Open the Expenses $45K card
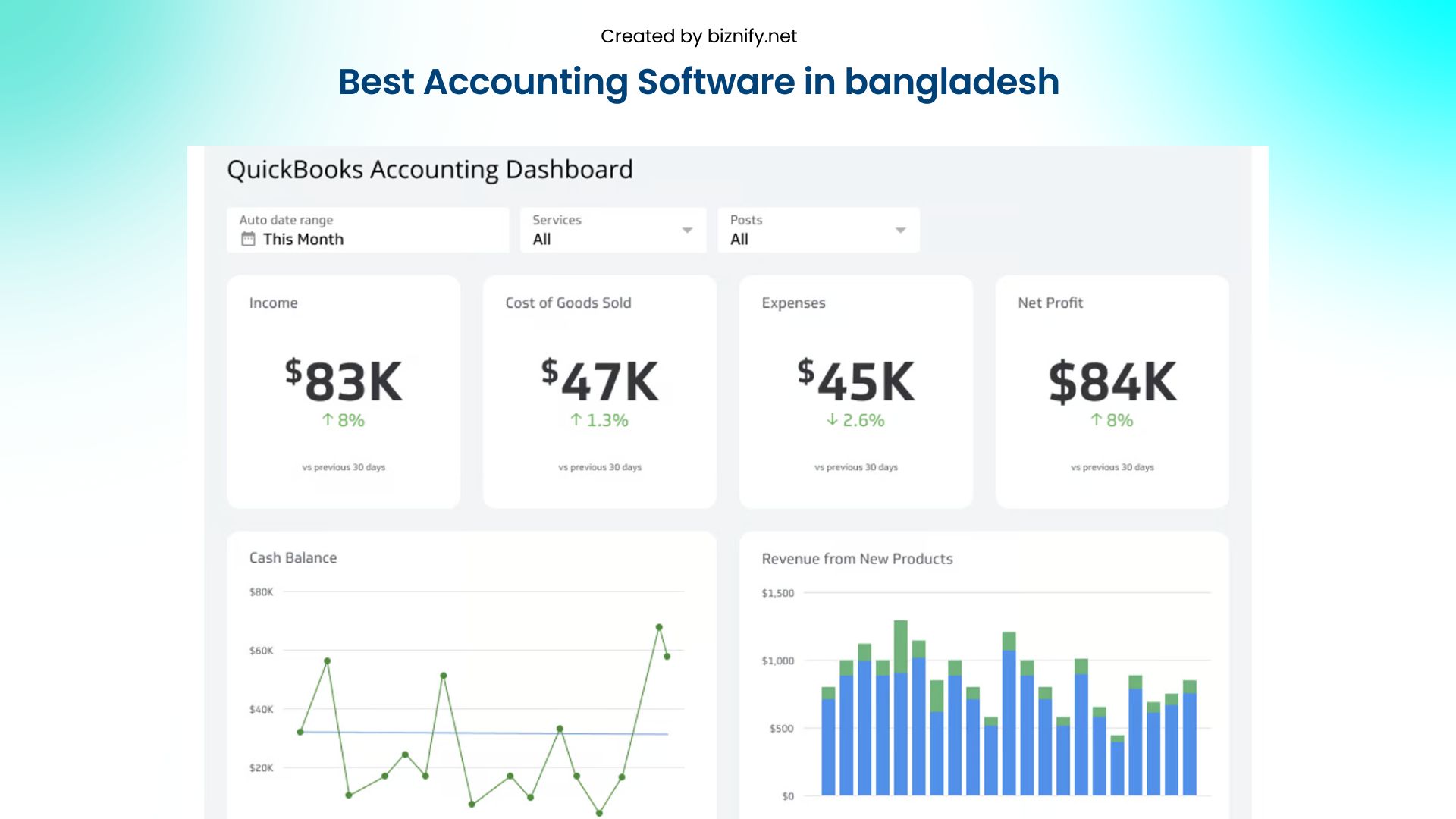The width and height of the screenshot is (1456, 819). (856, 392)
